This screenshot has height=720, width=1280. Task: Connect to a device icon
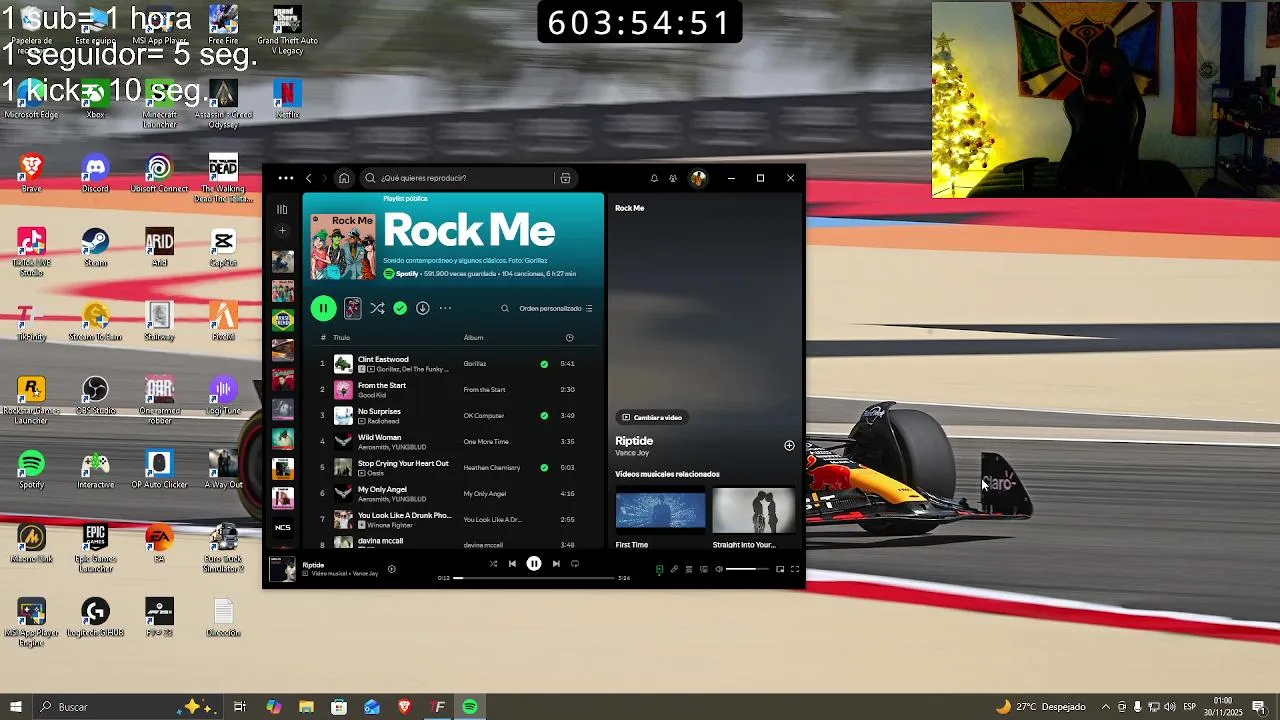704,569
